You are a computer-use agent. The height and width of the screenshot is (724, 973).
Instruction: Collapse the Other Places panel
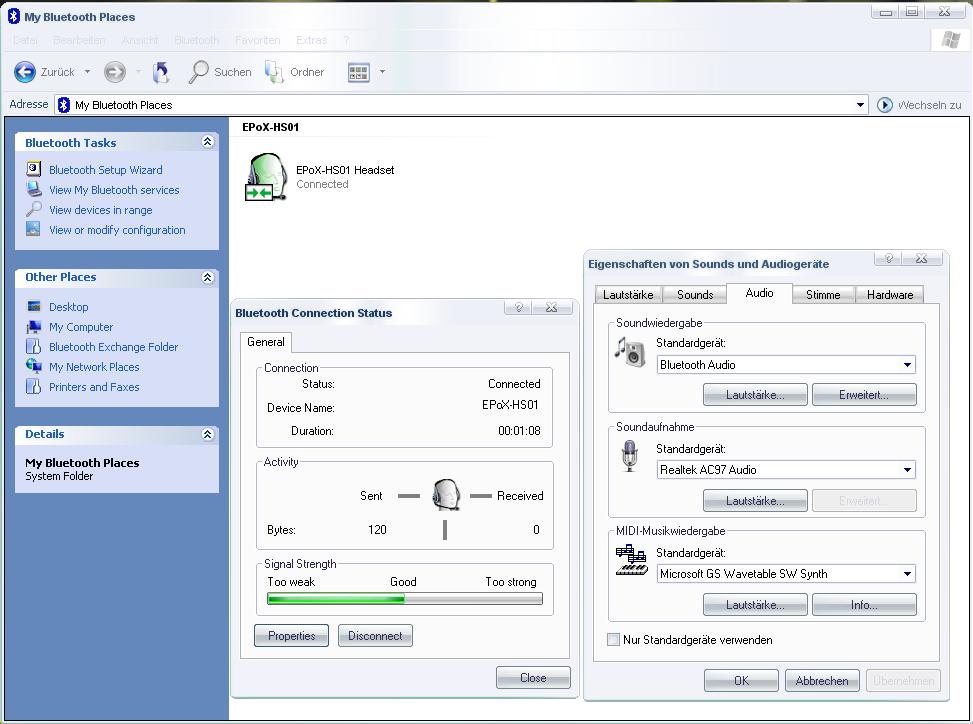(207, 277)
